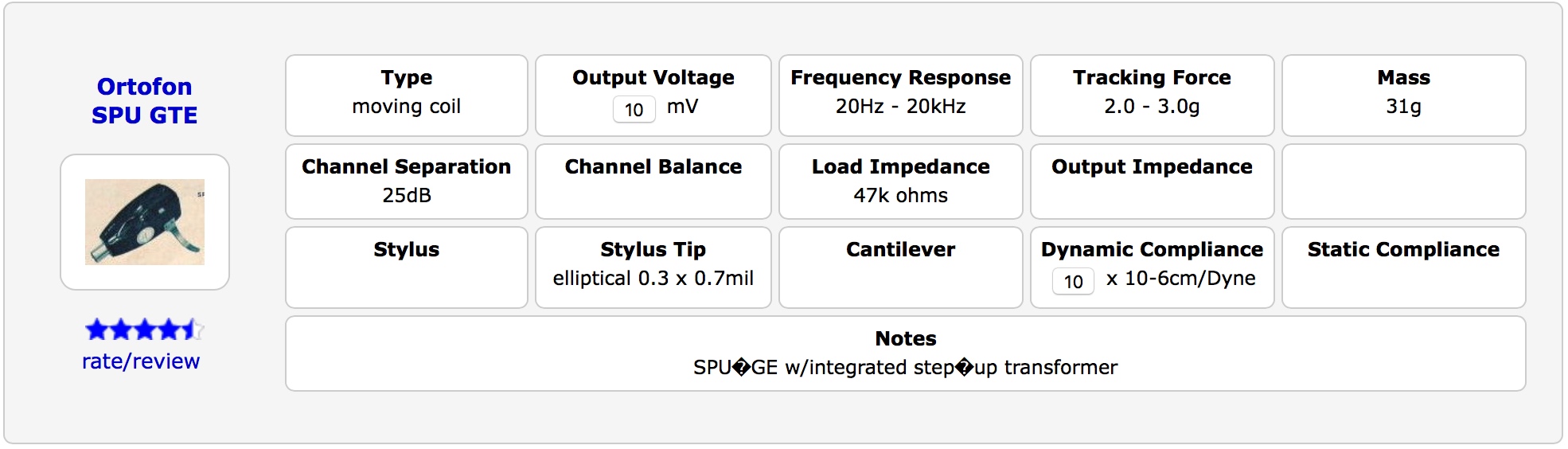Click the Output Voltage value field

click(634, 109)
